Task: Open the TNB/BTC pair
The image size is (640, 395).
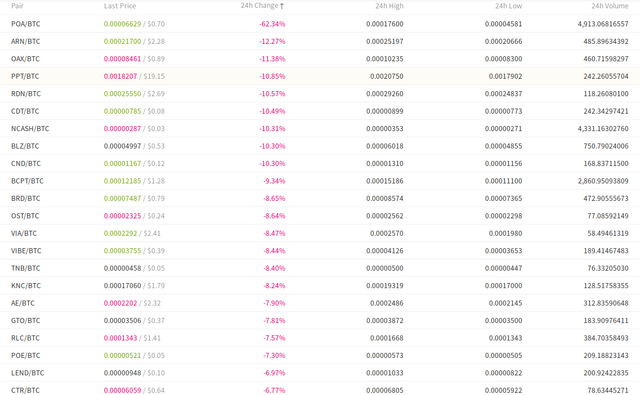Action: pyautogui.click(x=26, y=269)
